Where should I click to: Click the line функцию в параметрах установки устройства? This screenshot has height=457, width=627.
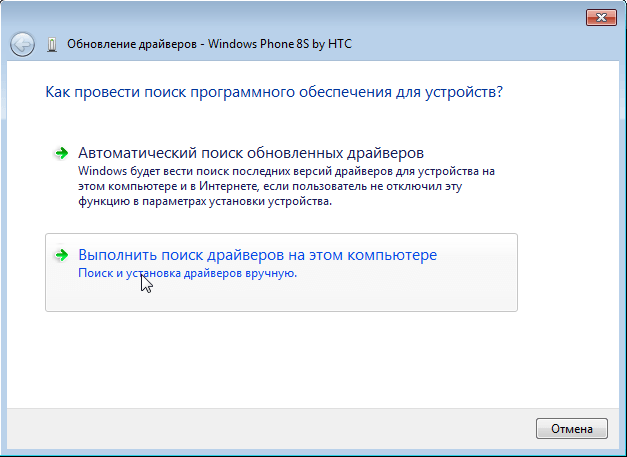tap(205, 201)
